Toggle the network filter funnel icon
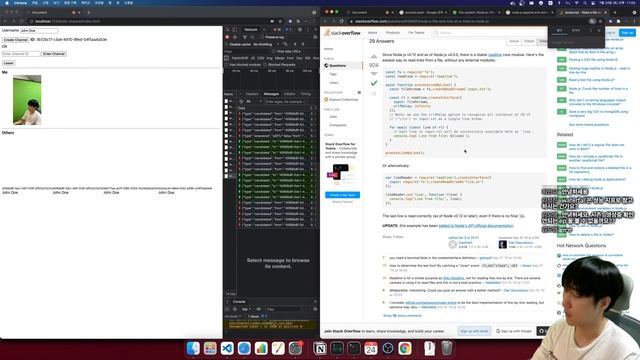 244,37
